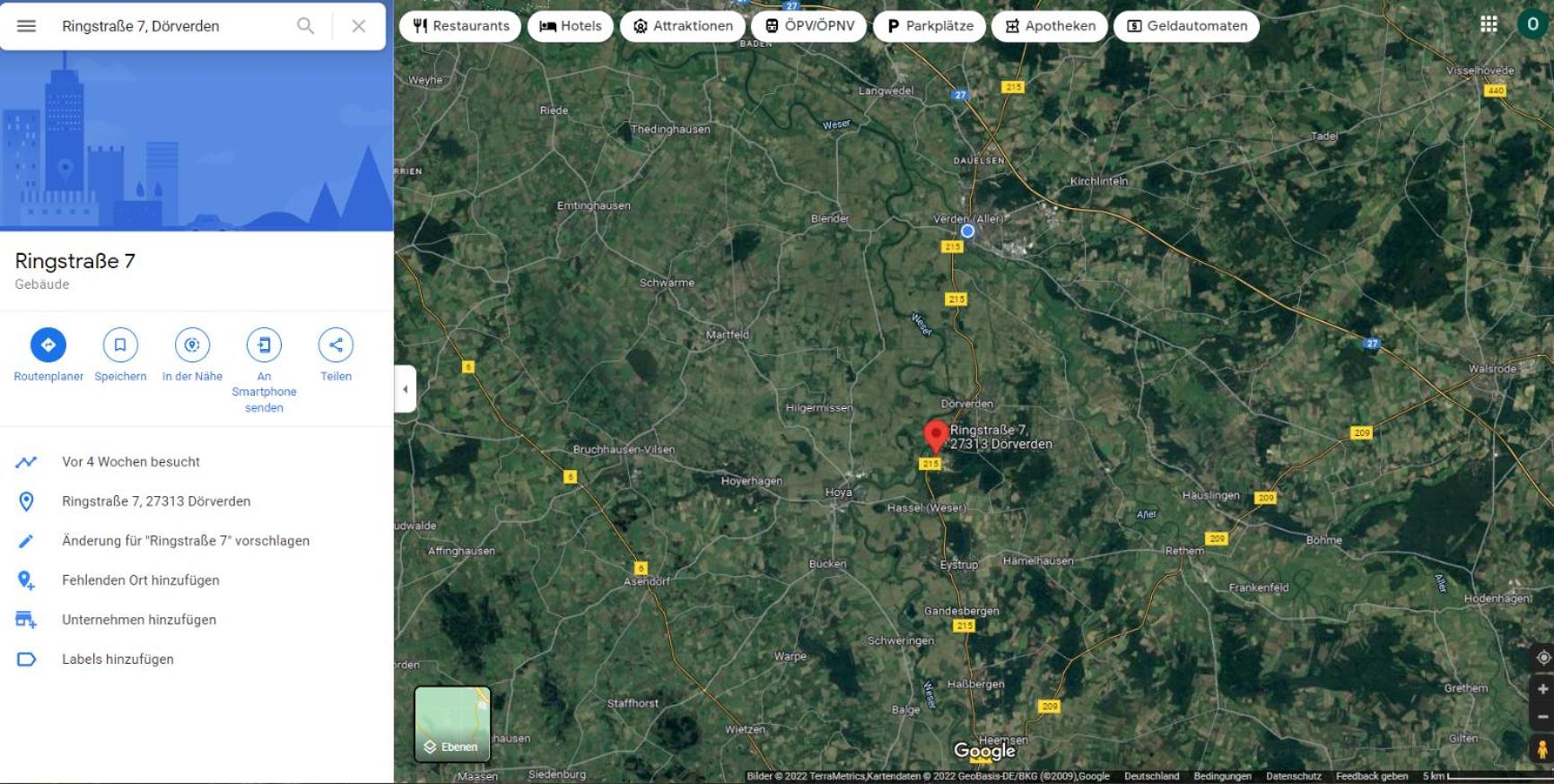This screenshot has width=1554, height=784.
Task: Select Langwedel on the map
Action: point(886,91)
